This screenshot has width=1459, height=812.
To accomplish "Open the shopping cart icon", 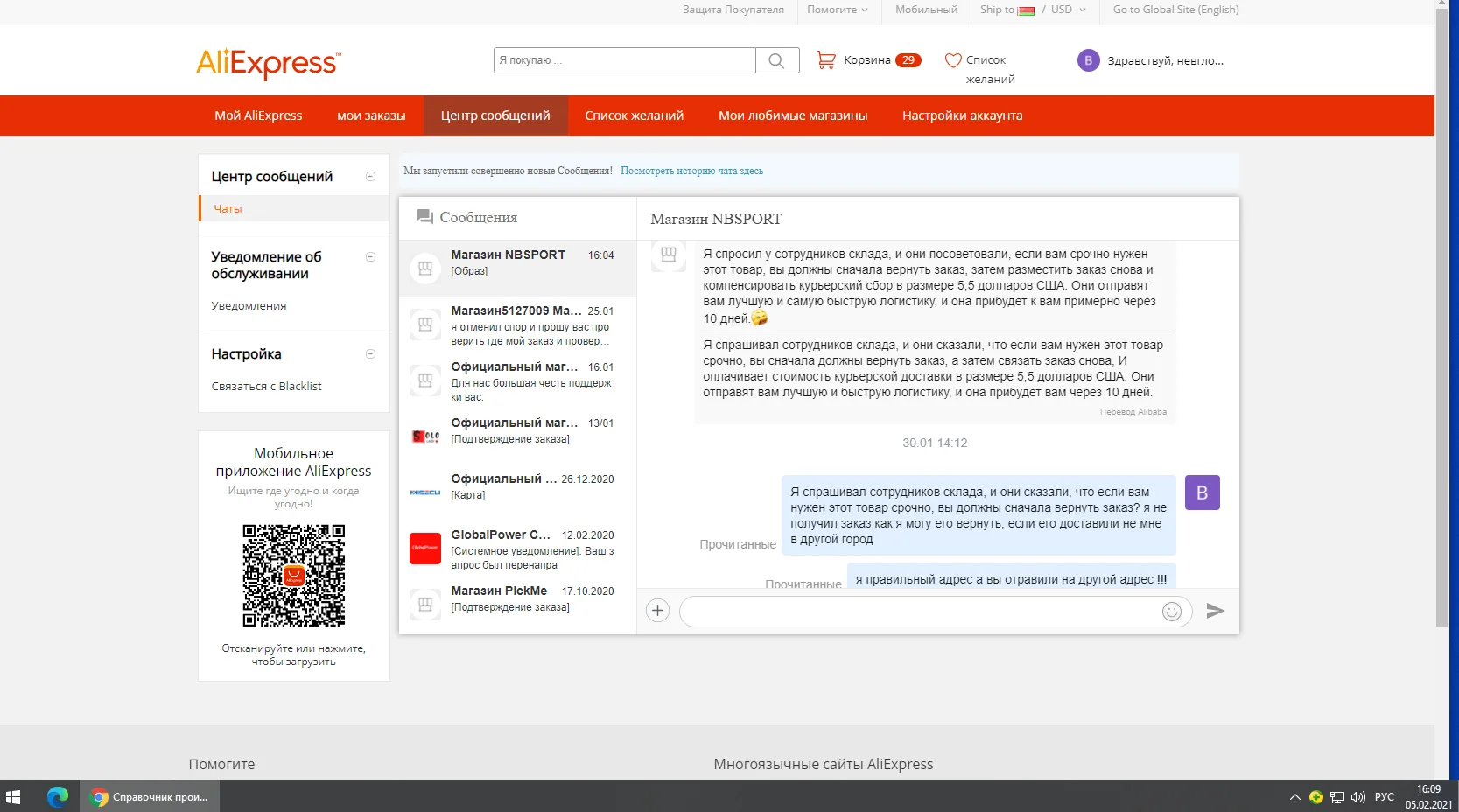I will click(x=825, y=59).
